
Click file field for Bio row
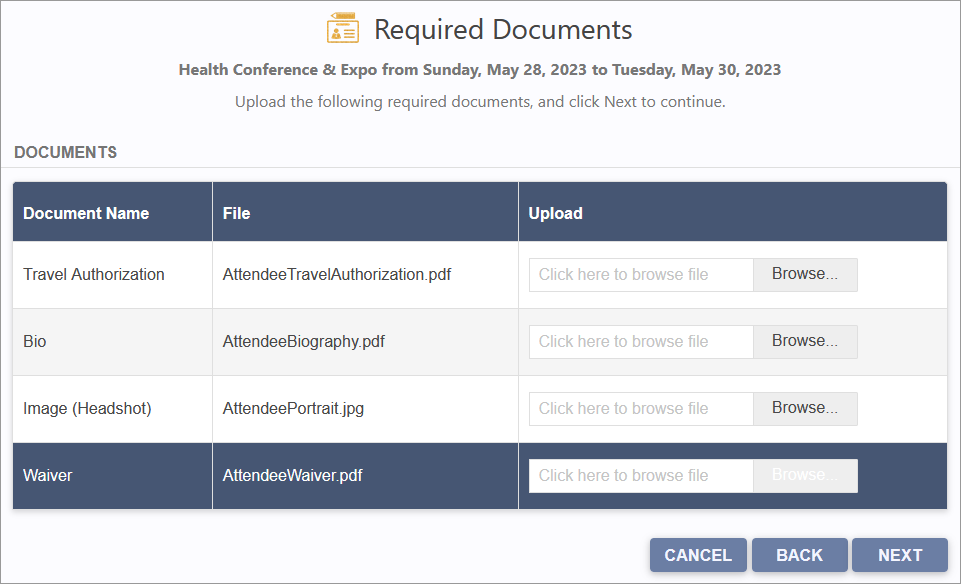point(641,341)
